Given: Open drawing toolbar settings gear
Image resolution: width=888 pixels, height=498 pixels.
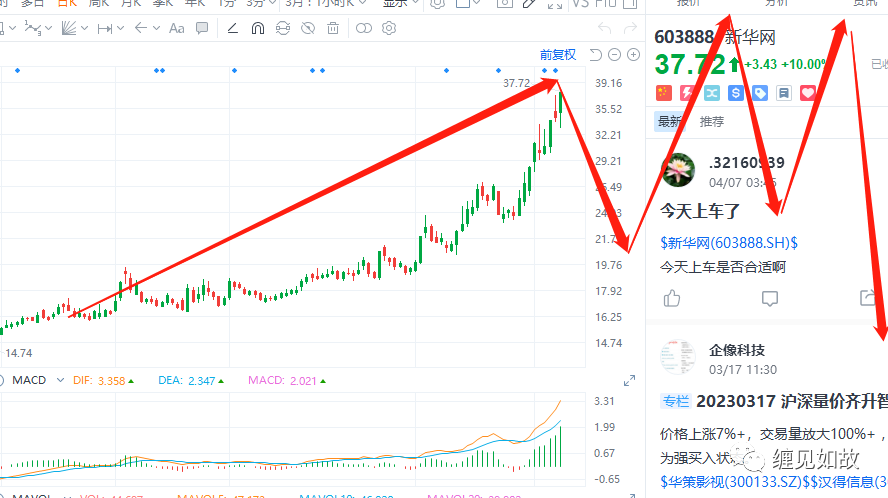Looking at the screenshot, I should [x=389, y=28].
